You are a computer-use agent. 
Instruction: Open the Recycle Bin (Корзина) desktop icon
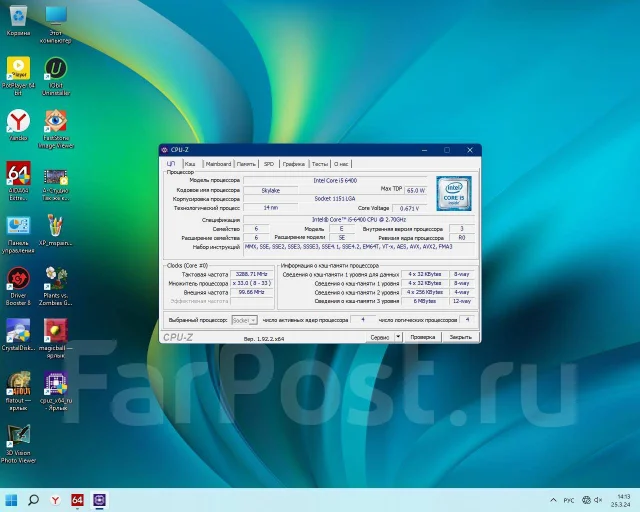click(x=18, y=20)
